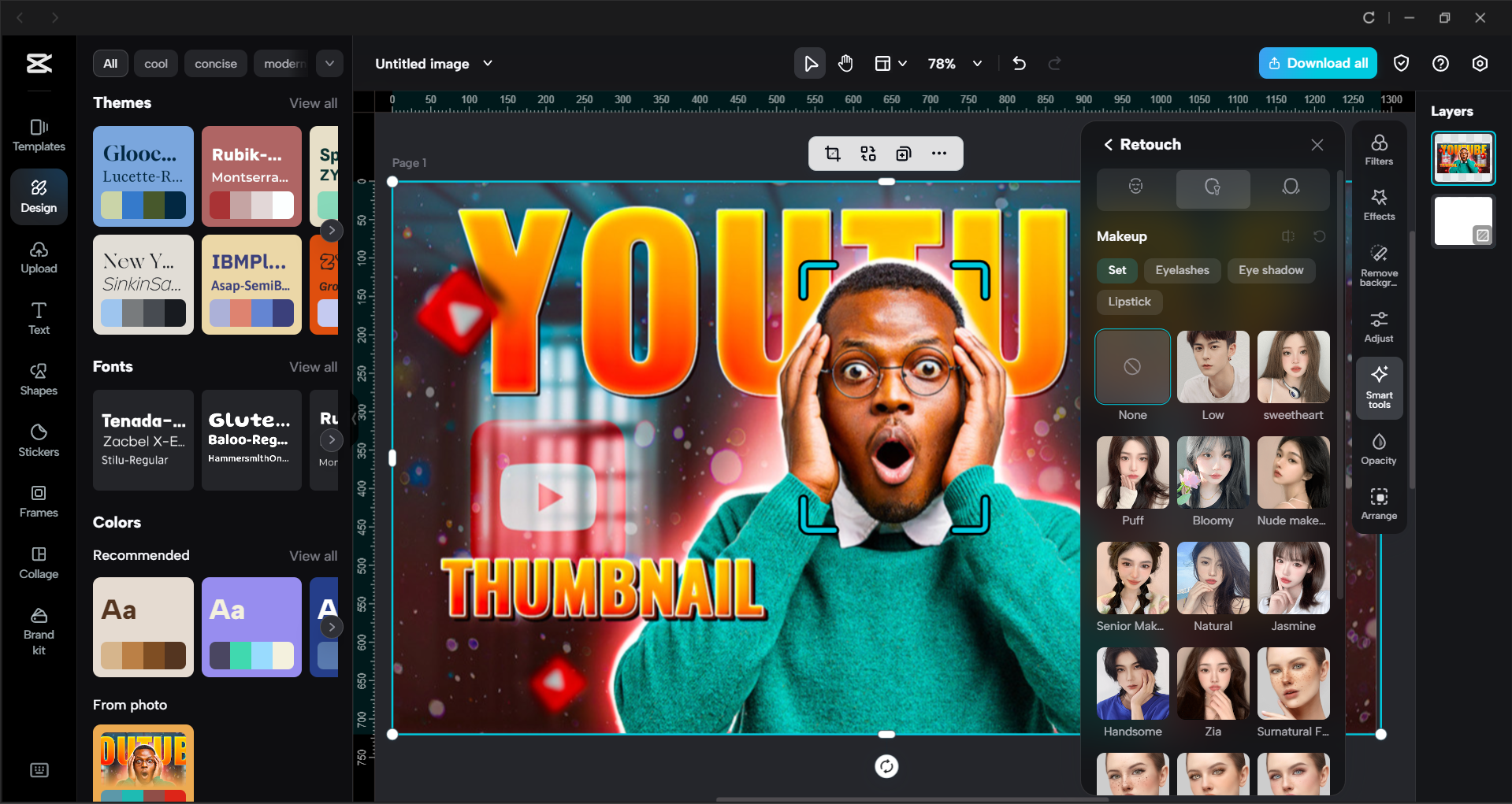Screen dimensions: 1512x804
Task: Open more options in floating toolbar
Action: 939,154
